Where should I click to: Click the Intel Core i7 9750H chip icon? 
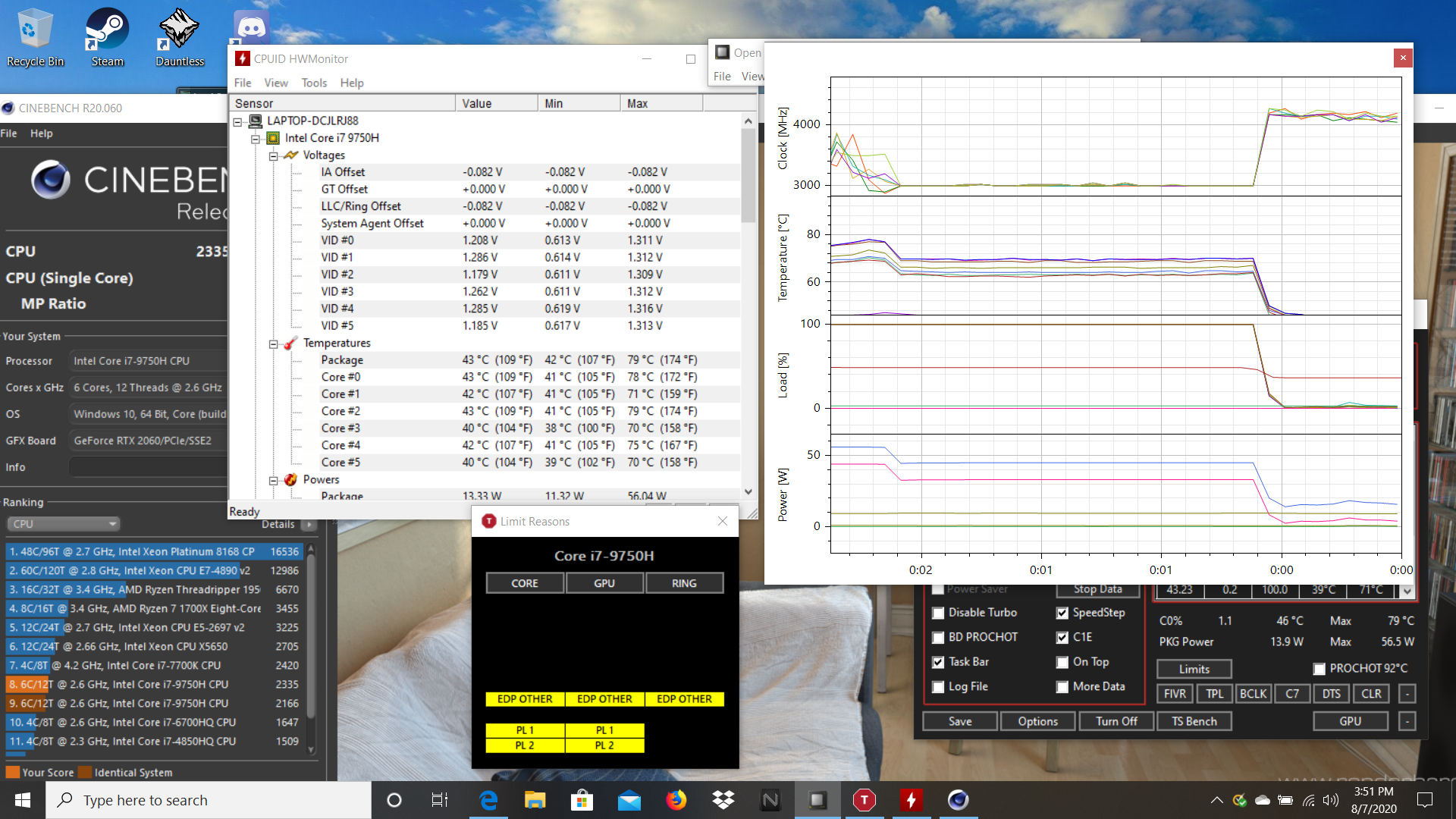coord(273,138)
